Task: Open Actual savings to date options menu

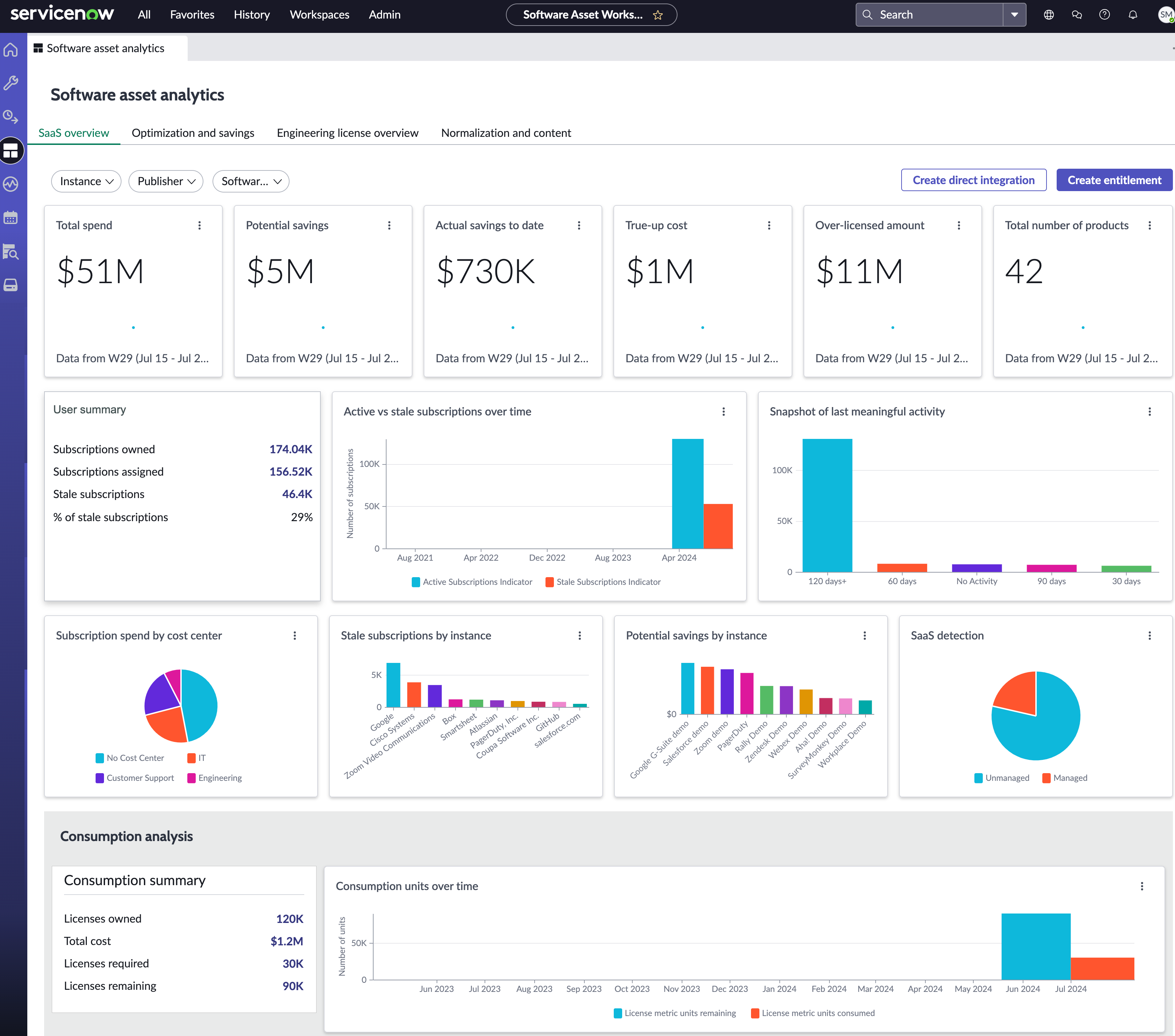Action: point(579,225)
